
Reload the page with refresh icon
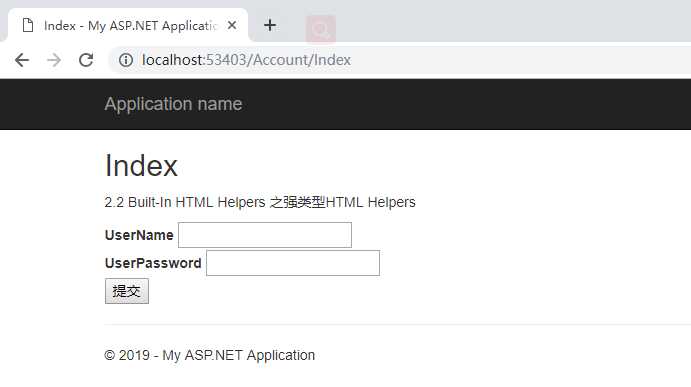[86, 60]
